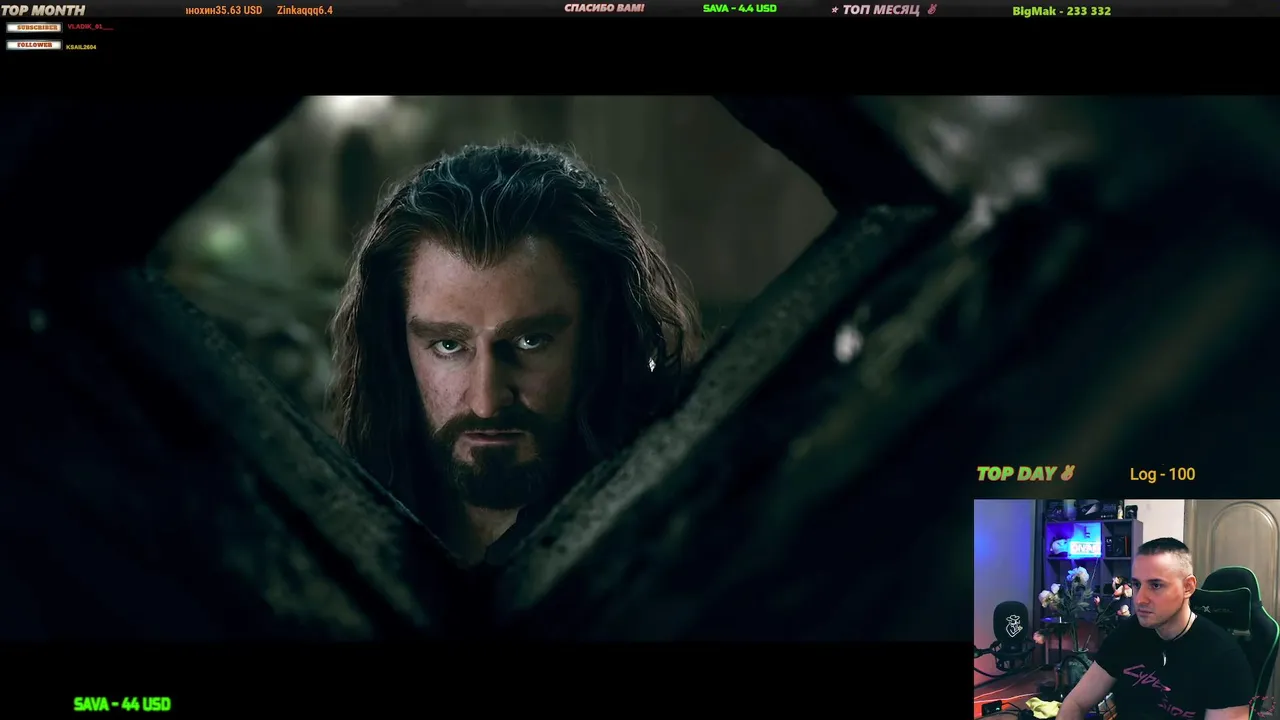Click the TOP MONTH label
The height and width of the screenshot is (720, 1280).
43,10
